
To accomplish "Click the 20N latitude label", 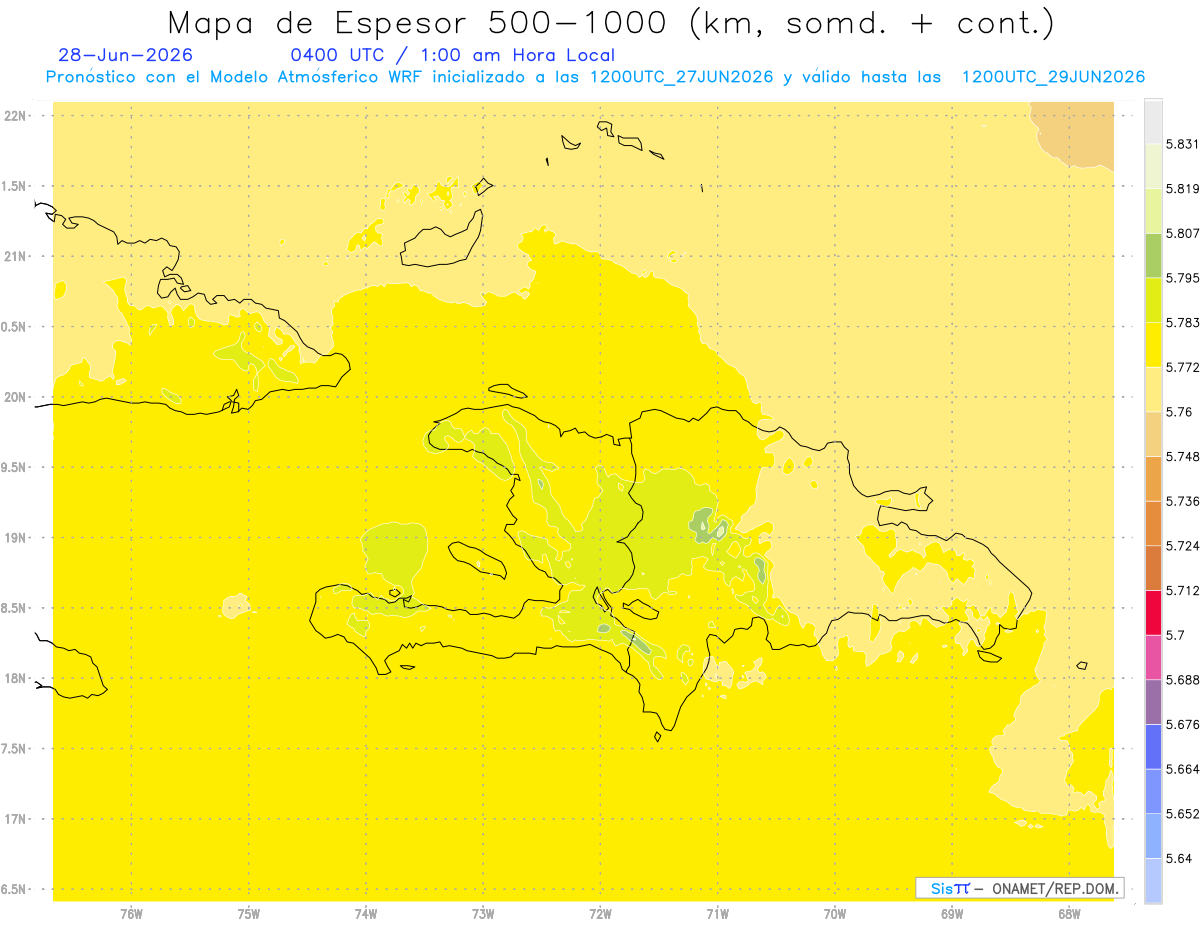I will [x=17, y=397].
